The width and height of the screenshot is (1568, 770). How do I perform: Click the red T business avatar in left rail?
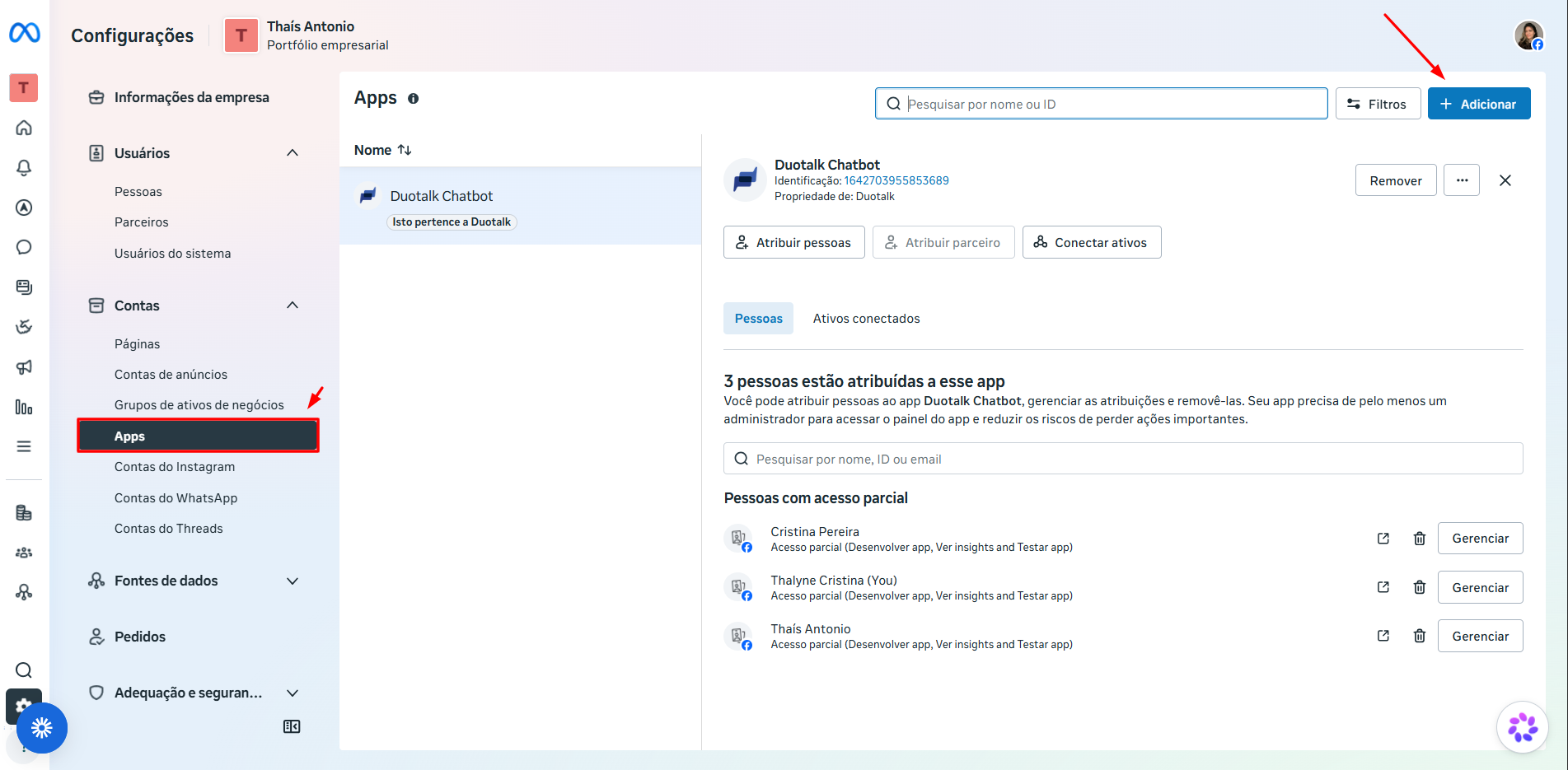tap(24, 87)
